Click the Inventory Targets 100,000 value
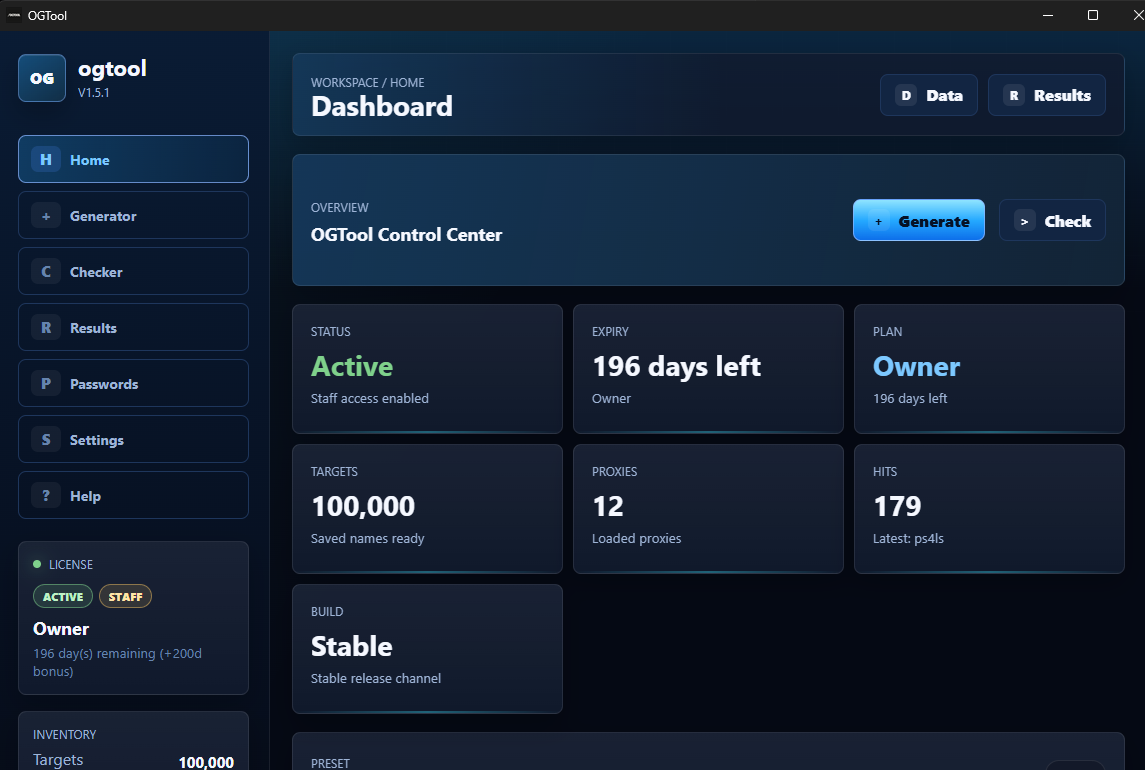This screenshot has width=1145, height=770. tap(206, 762)
